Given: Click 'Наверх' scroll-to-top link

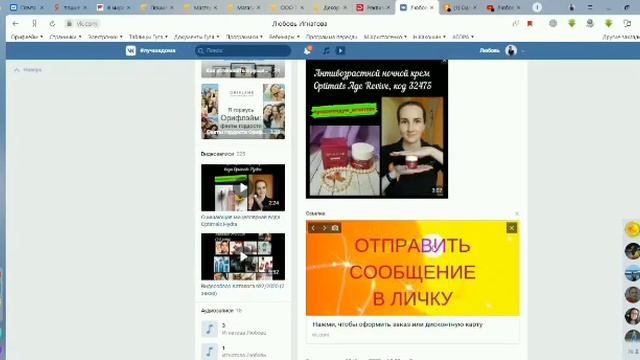Looking at the screenshot, I should tap(28, 70).
